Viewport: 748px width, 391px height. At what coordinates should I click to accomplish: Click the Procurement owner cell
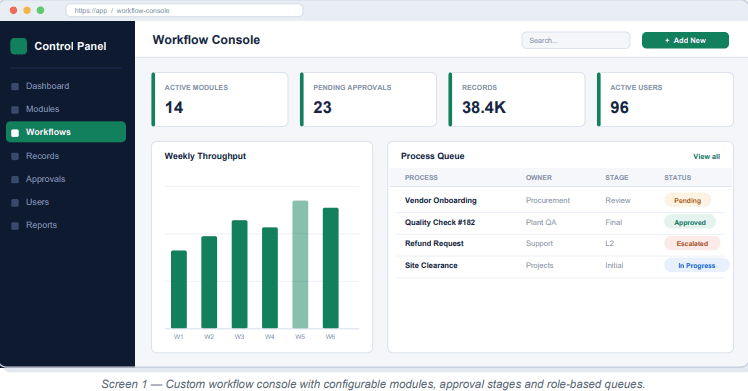coord(548,200)
